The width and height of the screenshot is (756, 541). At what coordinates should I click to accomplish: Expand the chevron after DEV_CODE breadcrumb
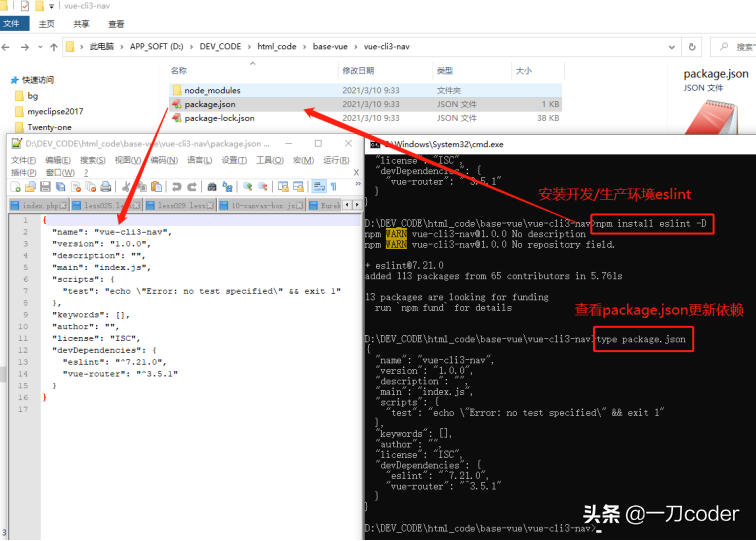(249, 47)
